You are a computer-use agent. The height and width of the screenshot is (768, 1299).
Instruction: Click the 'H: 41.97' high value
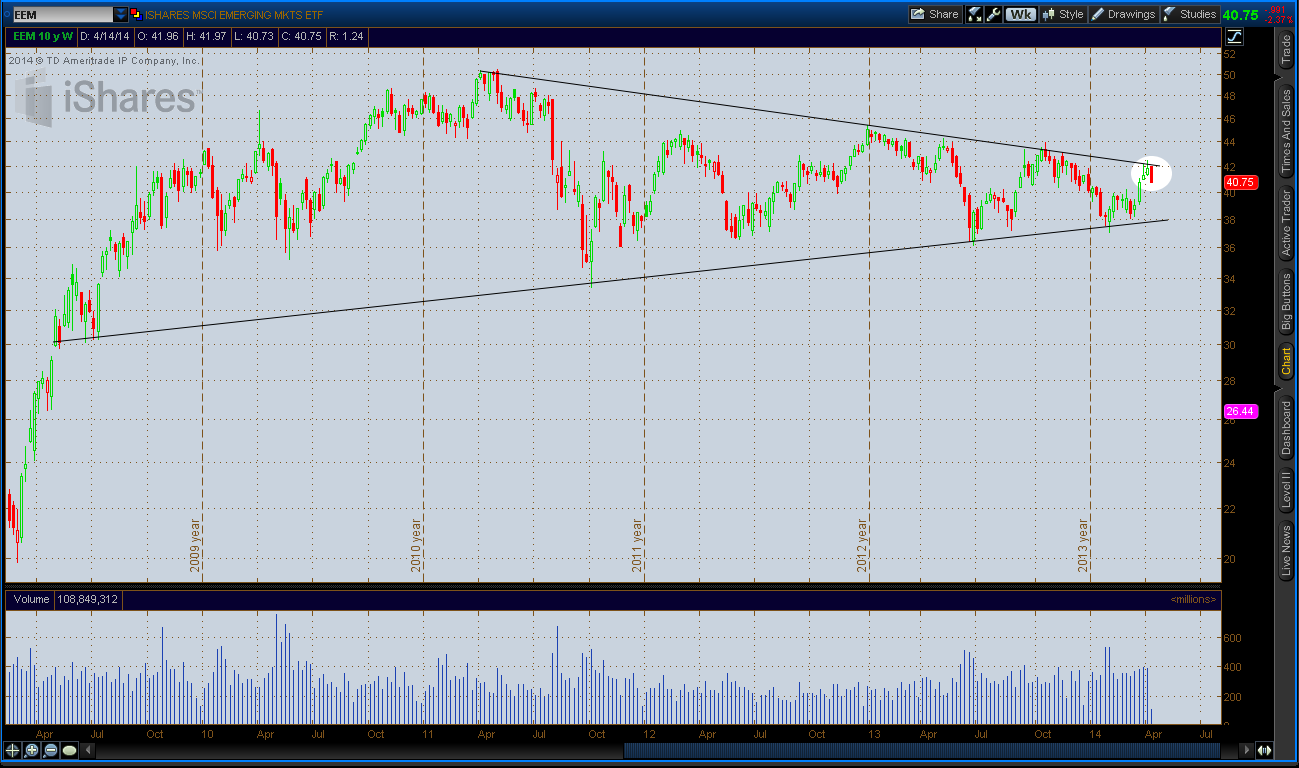[207, 37]
